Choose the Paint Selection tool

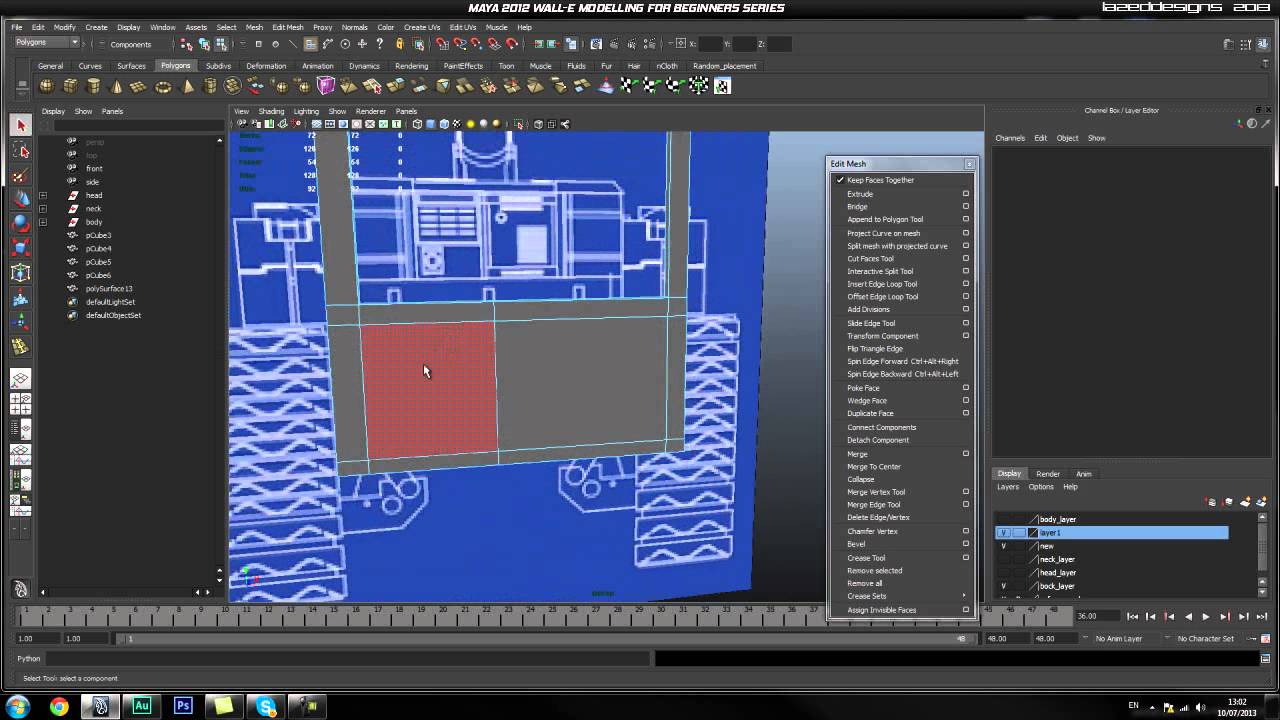click(x=20, y=175)
